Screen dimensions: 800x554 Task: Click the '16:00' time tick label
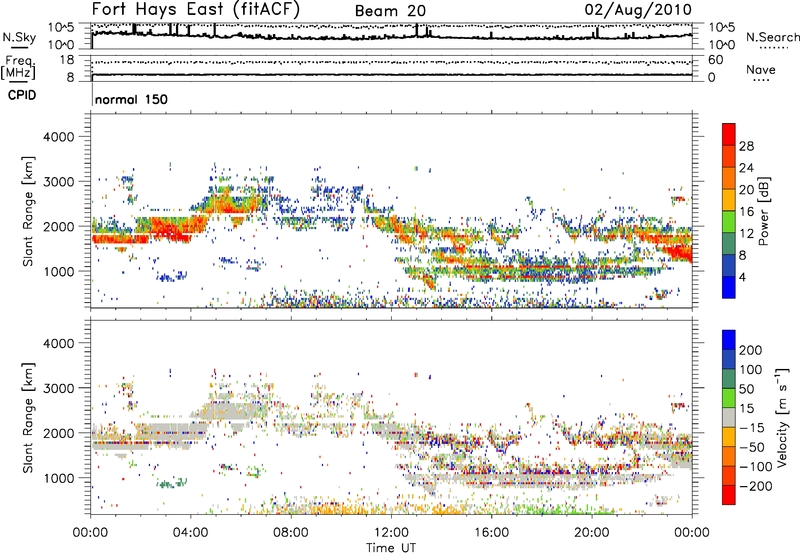pos(491,533)
